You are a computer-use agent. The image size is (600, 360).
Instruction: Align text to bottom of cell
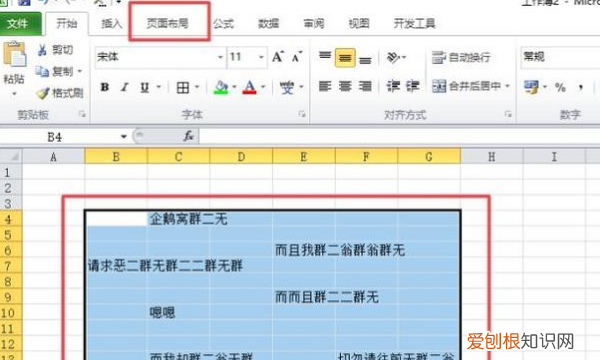(x=365, y=59)
